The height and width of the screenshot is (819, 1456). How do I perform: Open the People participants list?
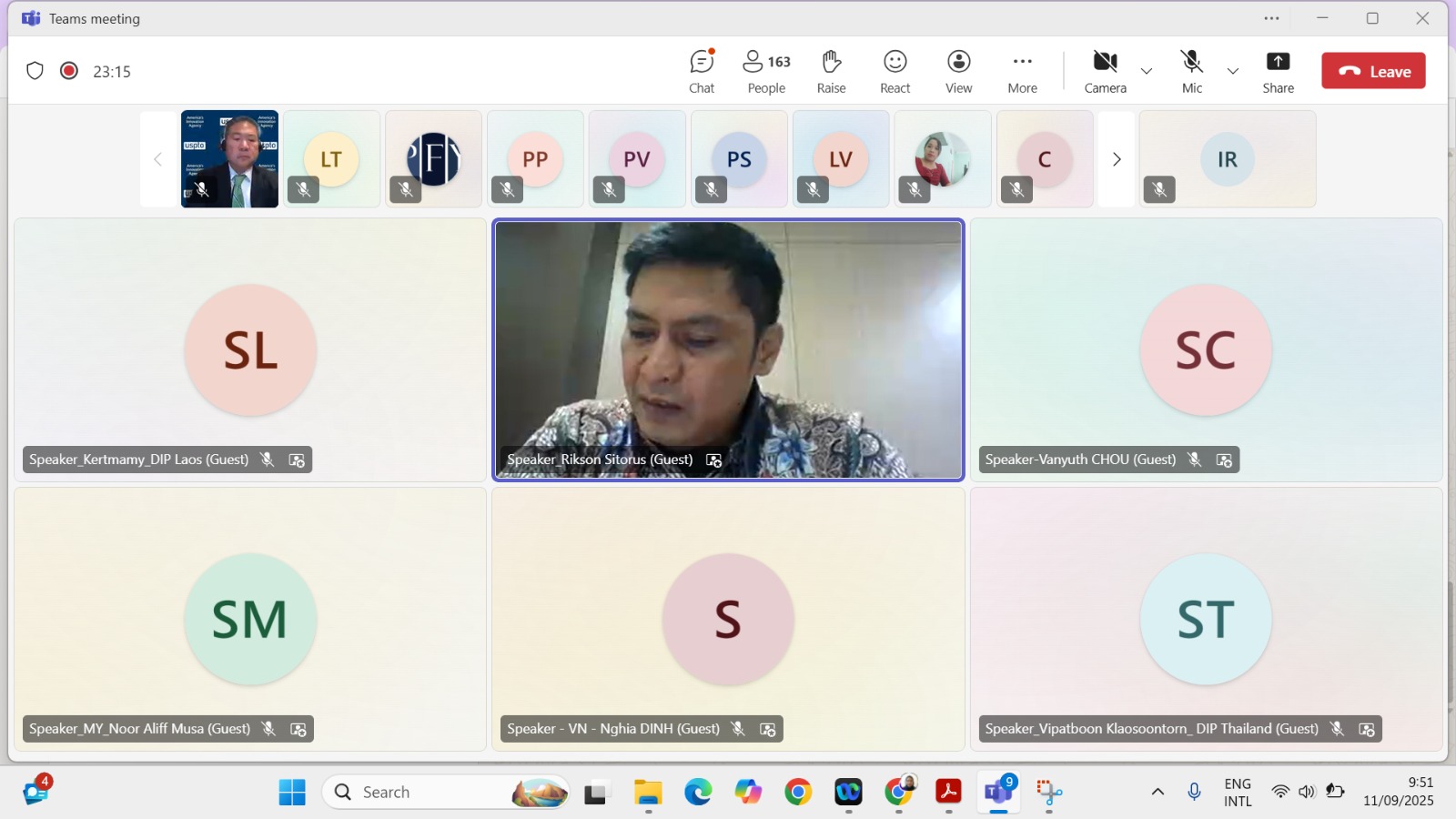[x=766, y=72]
